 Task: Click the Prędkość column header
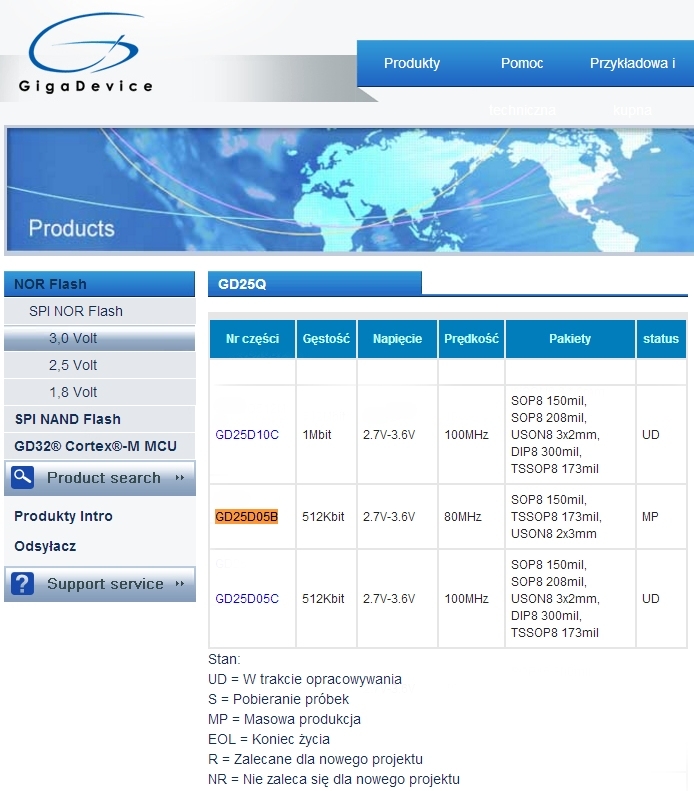coord(471,338)
